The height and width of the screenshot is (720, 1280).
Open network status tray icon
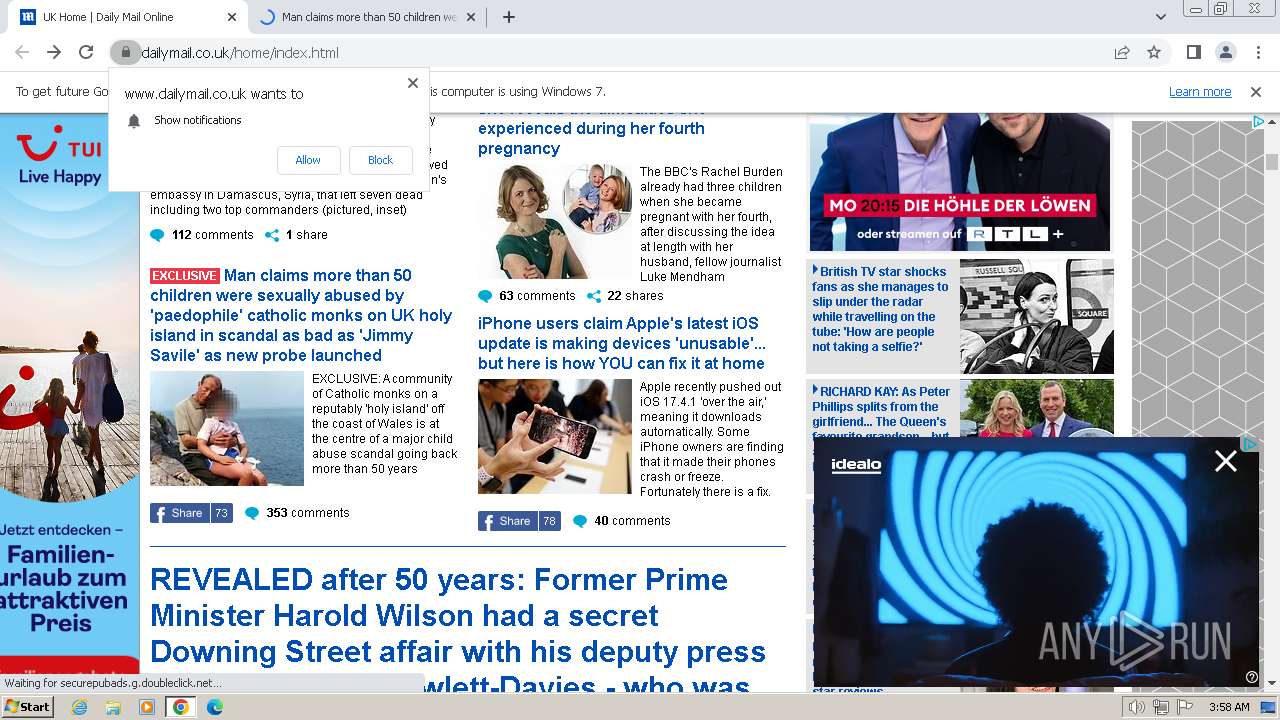1161,707
